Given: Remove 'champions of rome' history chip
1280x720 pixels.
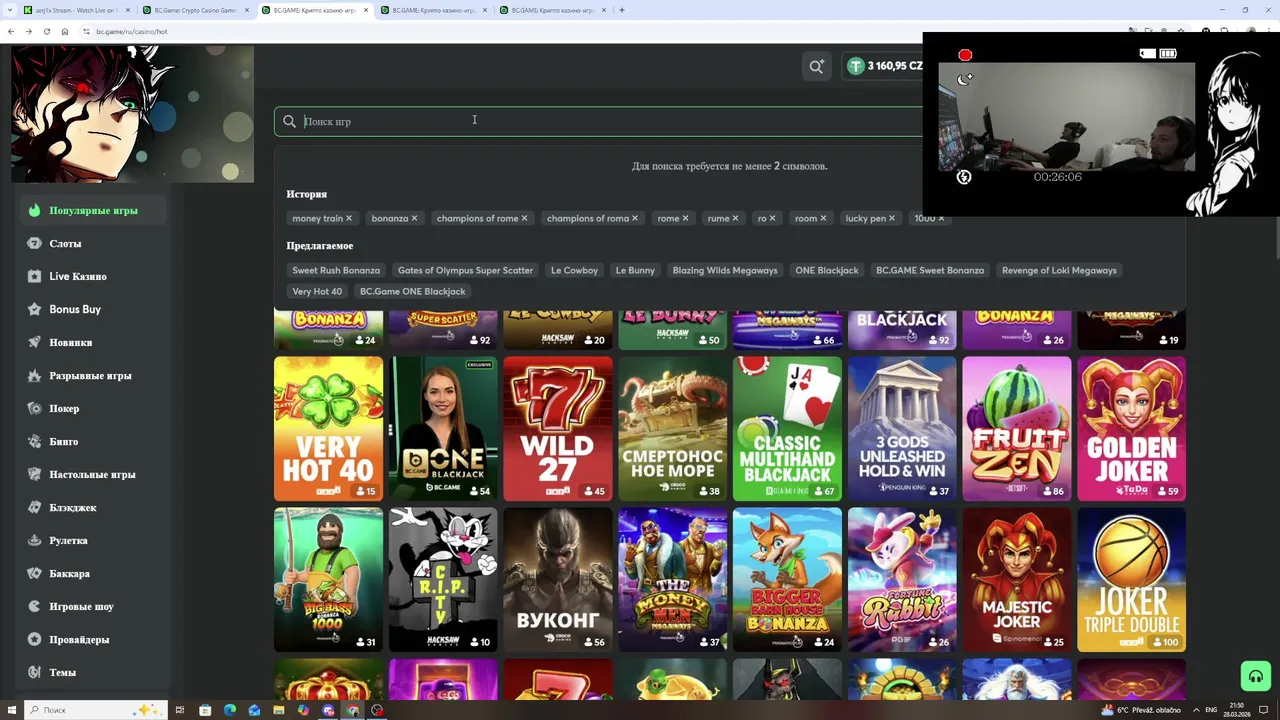Looking at the screenshot, I should [x=524, y=218].
